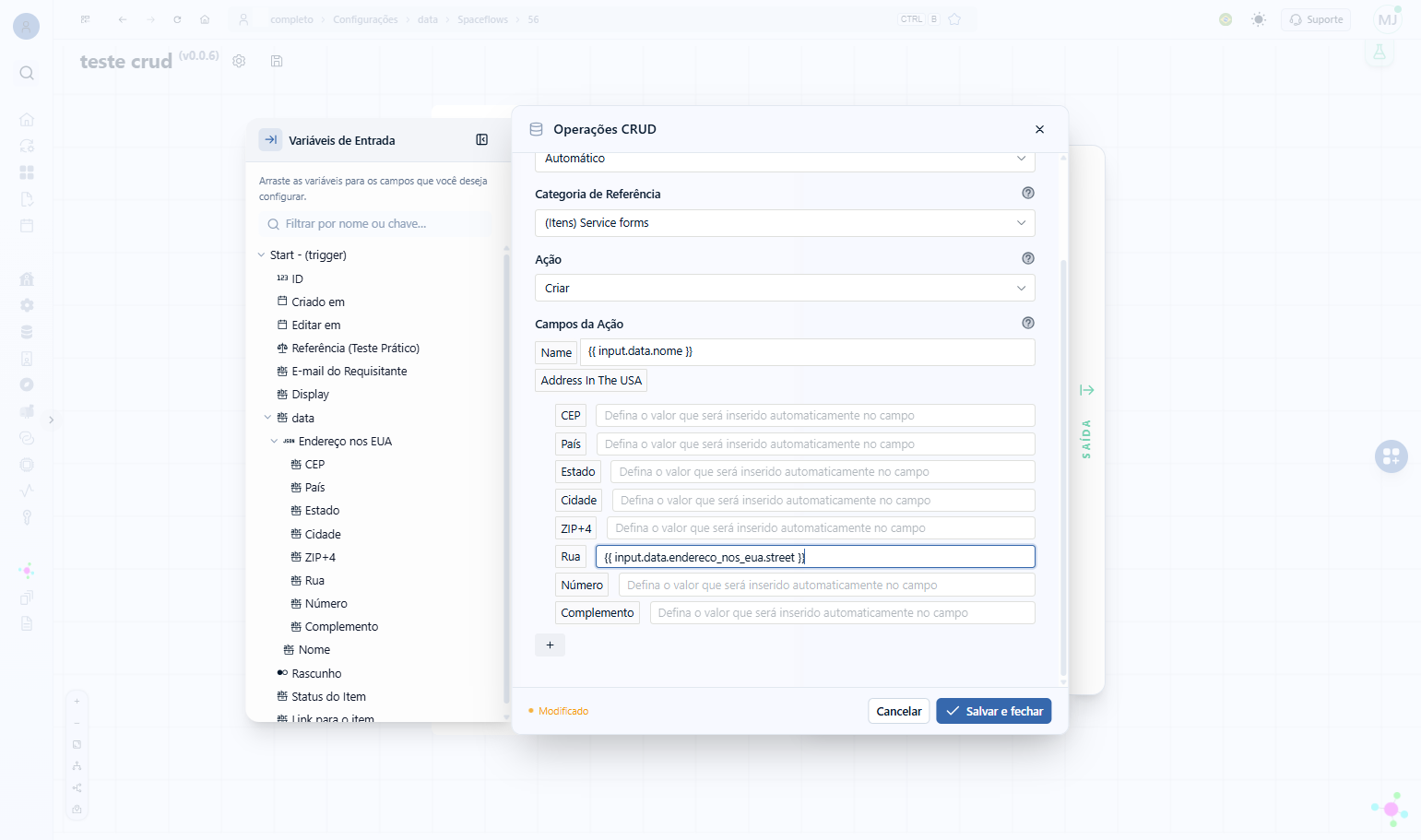This screenshot has height=840, width=1421.
Task: Focus the Name field with input.data.nome
Action: point(807,352)
